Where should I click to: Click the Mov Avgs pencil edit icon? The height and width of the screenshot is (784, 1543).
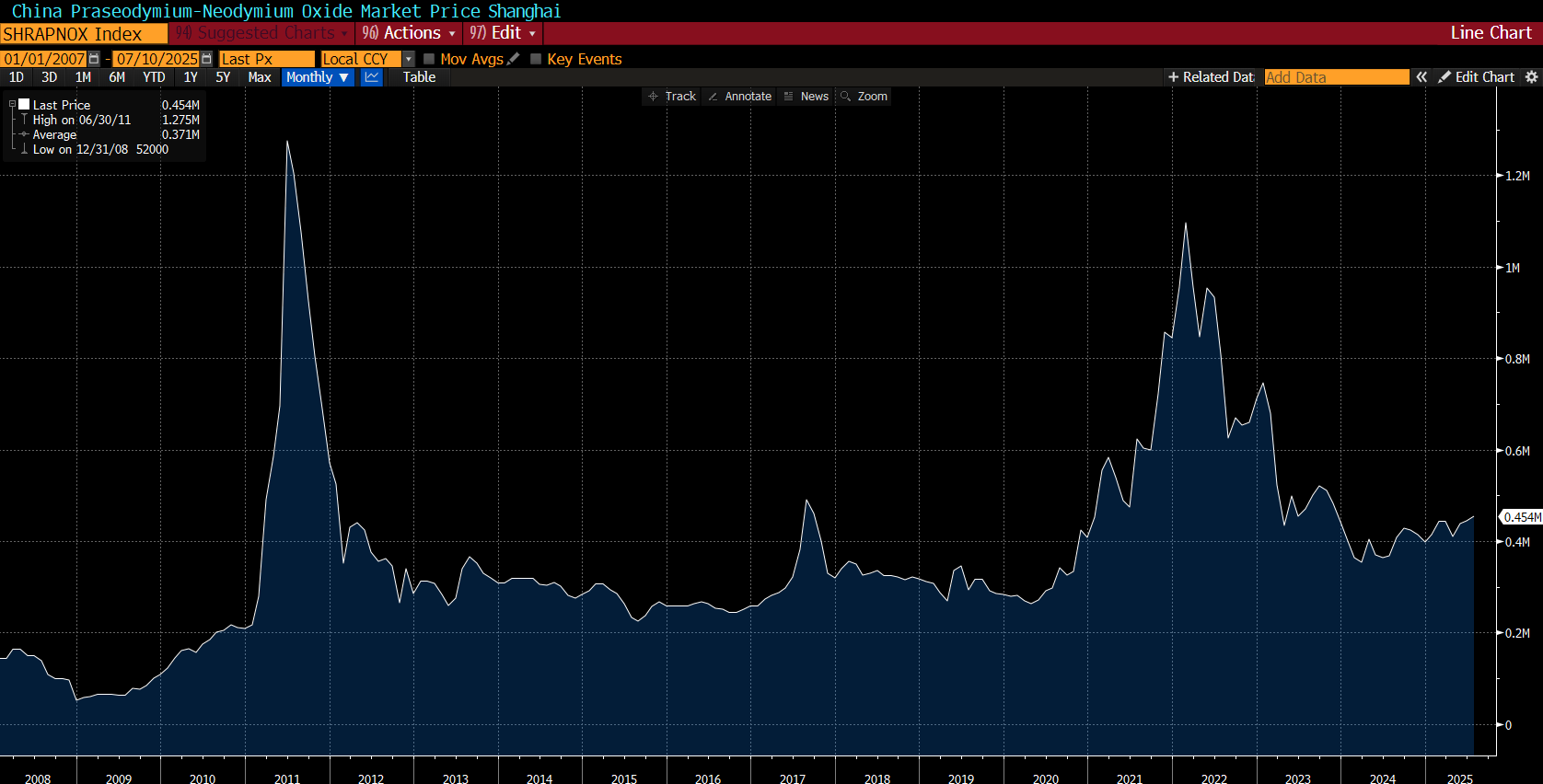pyautogui.click(x=514, y=59)
